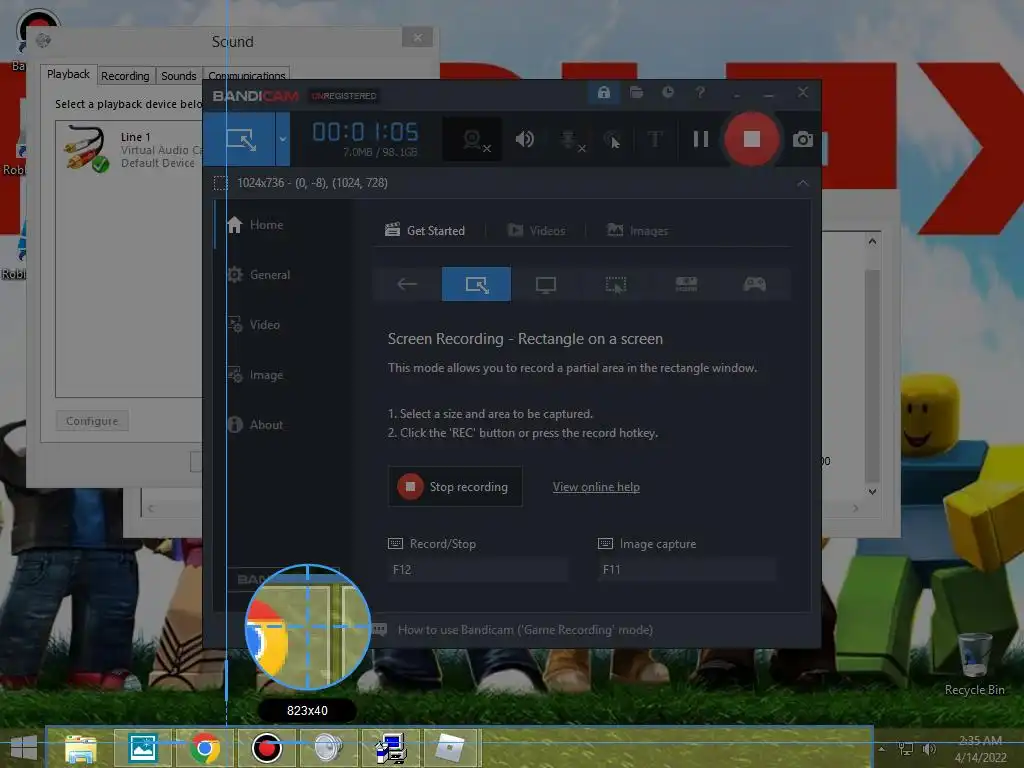The image size is (1024, 768).
Task: Open the scheduled recording clock icon
Action: [667, 93]
